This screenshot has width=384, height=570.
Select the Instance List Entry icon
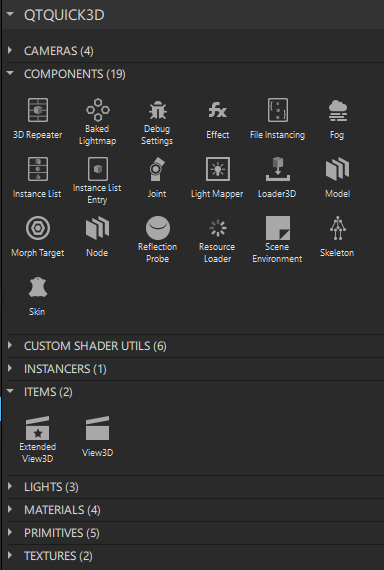[97, 169]
